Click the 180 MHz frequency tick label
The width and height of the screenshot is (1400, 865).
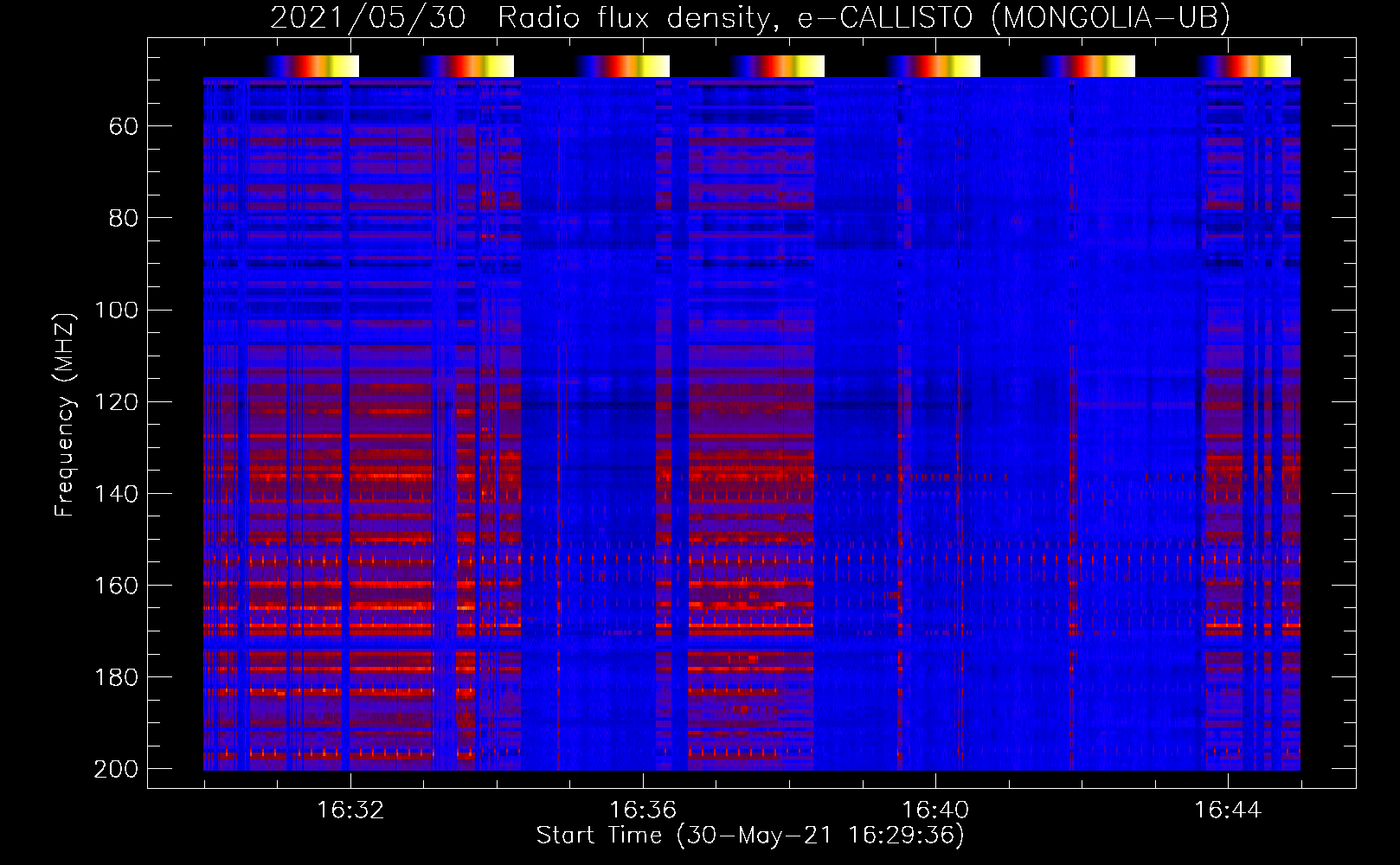tap(116, 677)
